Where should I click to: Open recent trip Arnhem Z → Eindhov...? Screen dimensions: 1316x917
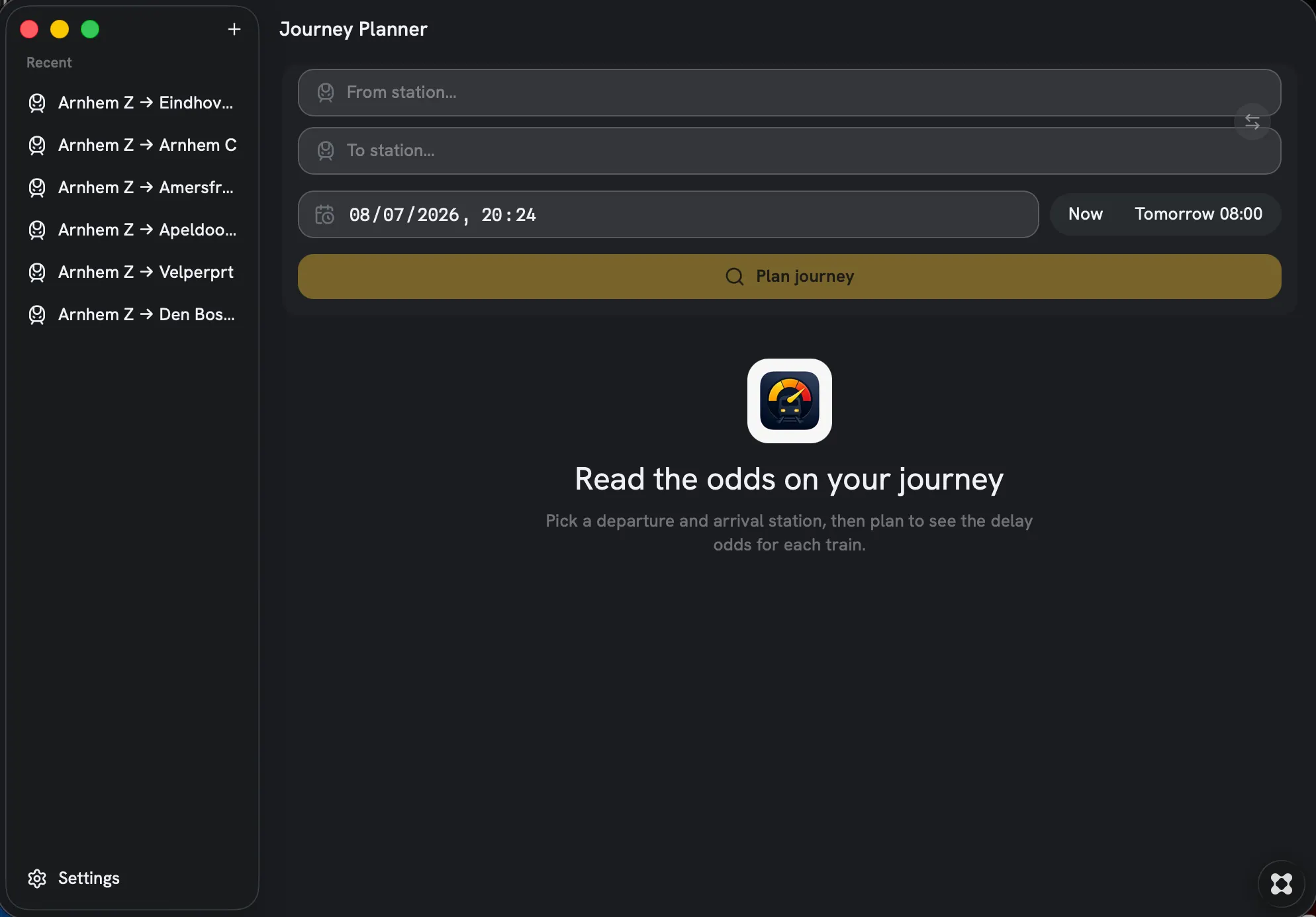click(132, 103)
